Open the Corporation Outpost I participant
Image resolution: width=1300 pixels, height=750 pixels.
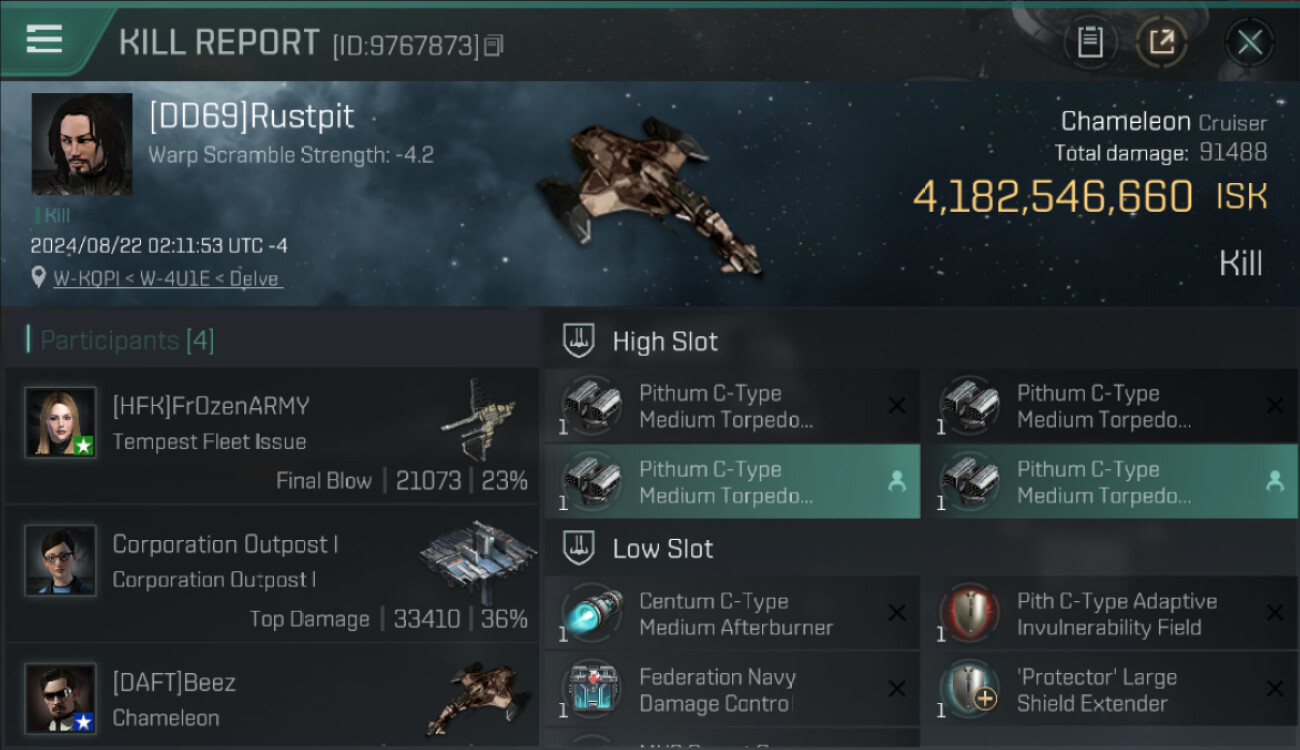(x=272, y=579)
